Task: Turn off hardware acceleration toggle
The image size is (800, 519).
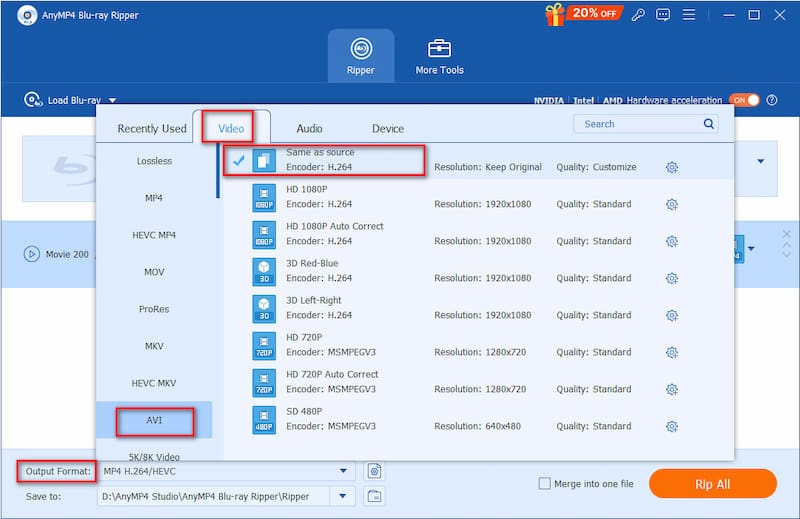Action: (744, 101)
